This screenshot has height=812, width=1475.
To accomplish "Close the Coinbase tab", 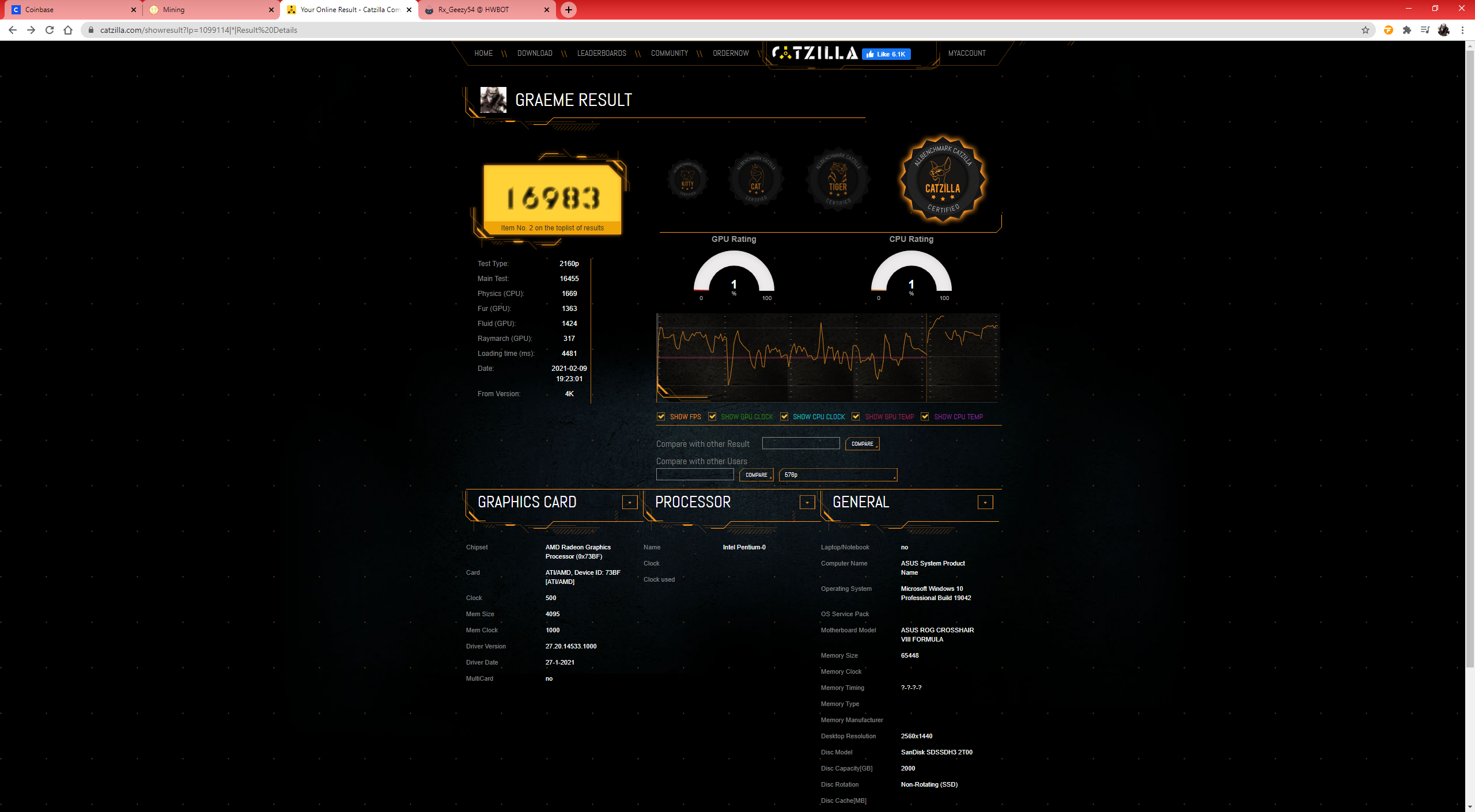I will pos(133,10).
